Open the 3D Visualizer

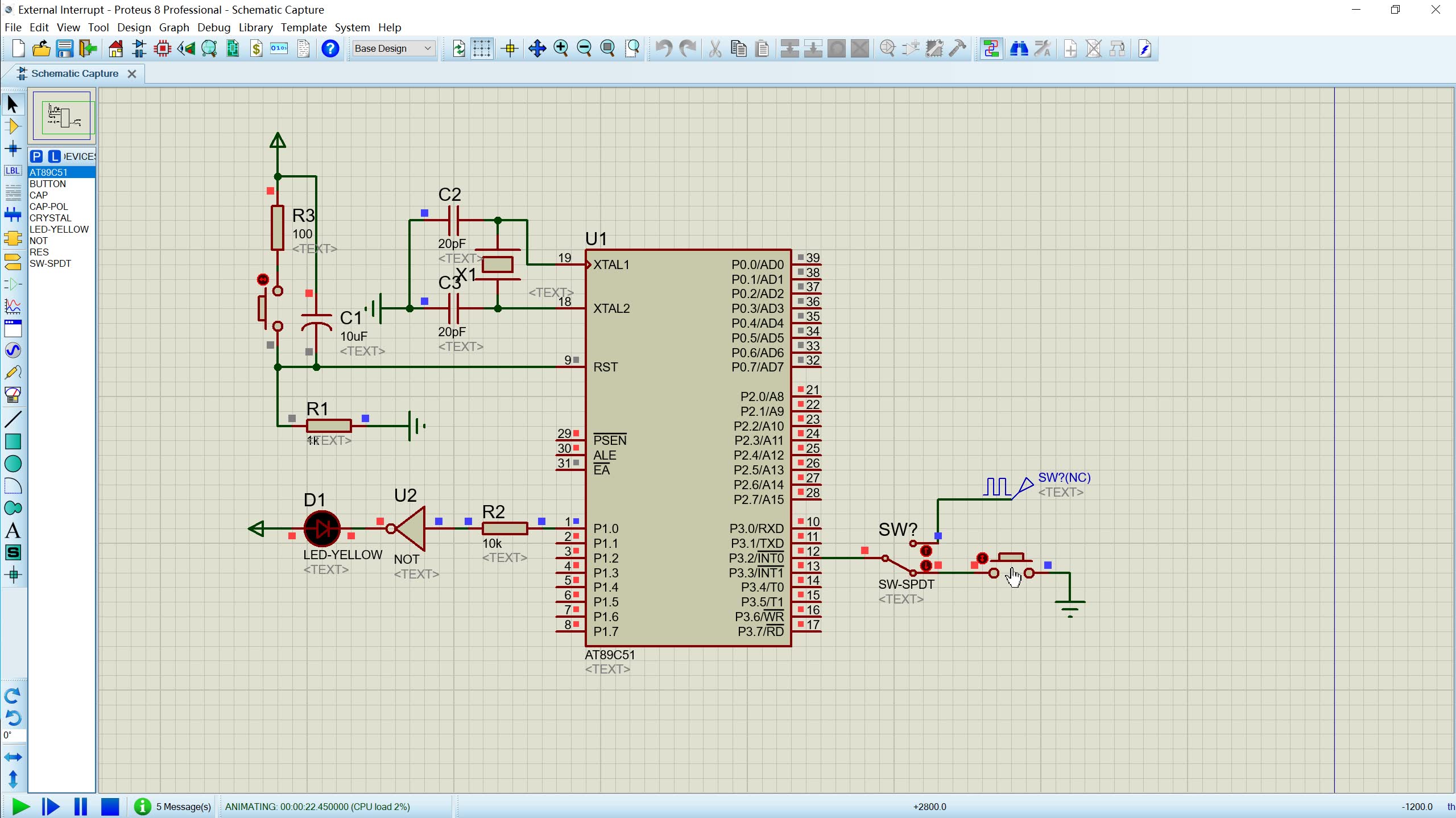(186, 49)
